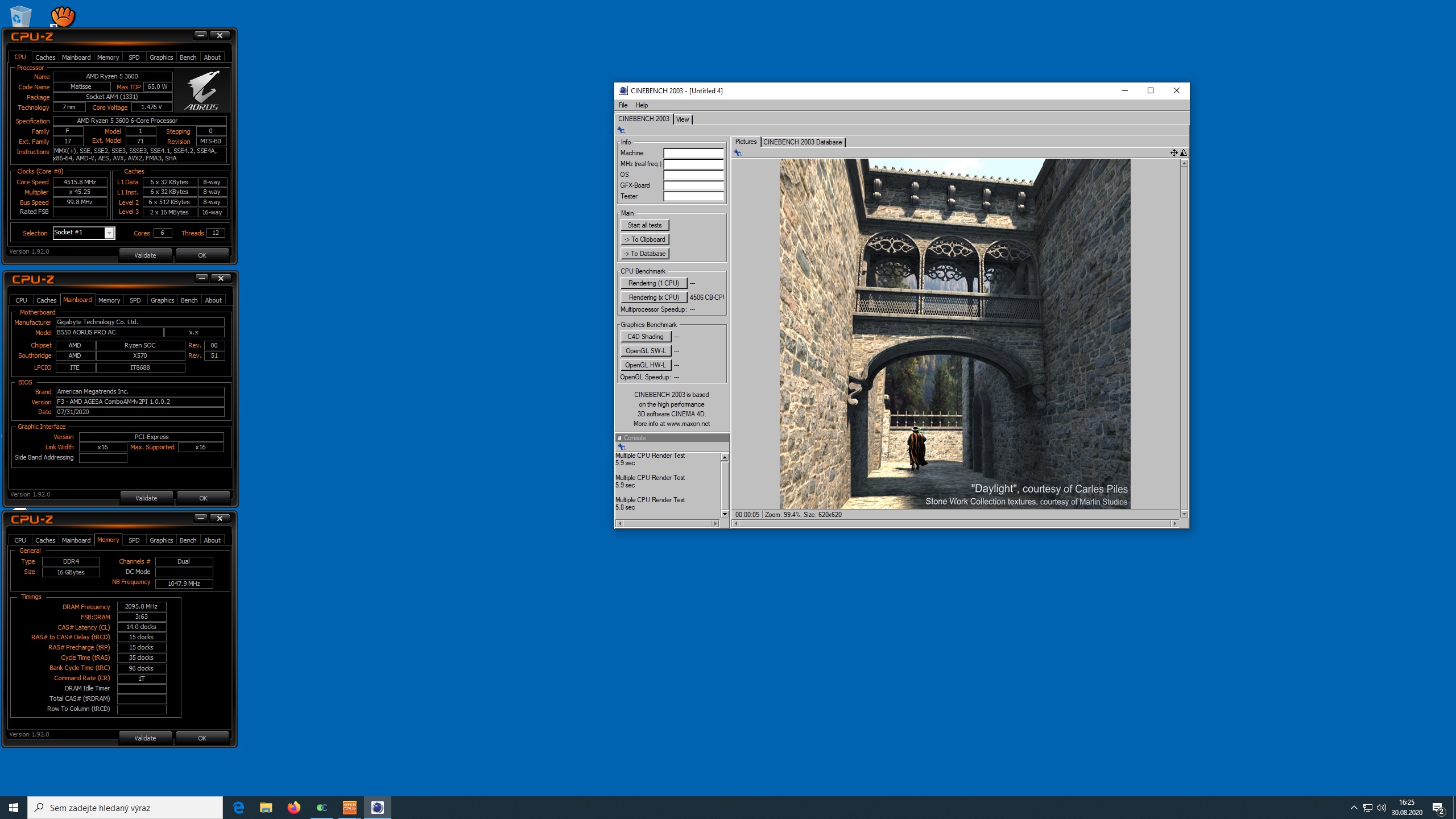Open Caches tab in top CPU-Z window

point(45,57)
